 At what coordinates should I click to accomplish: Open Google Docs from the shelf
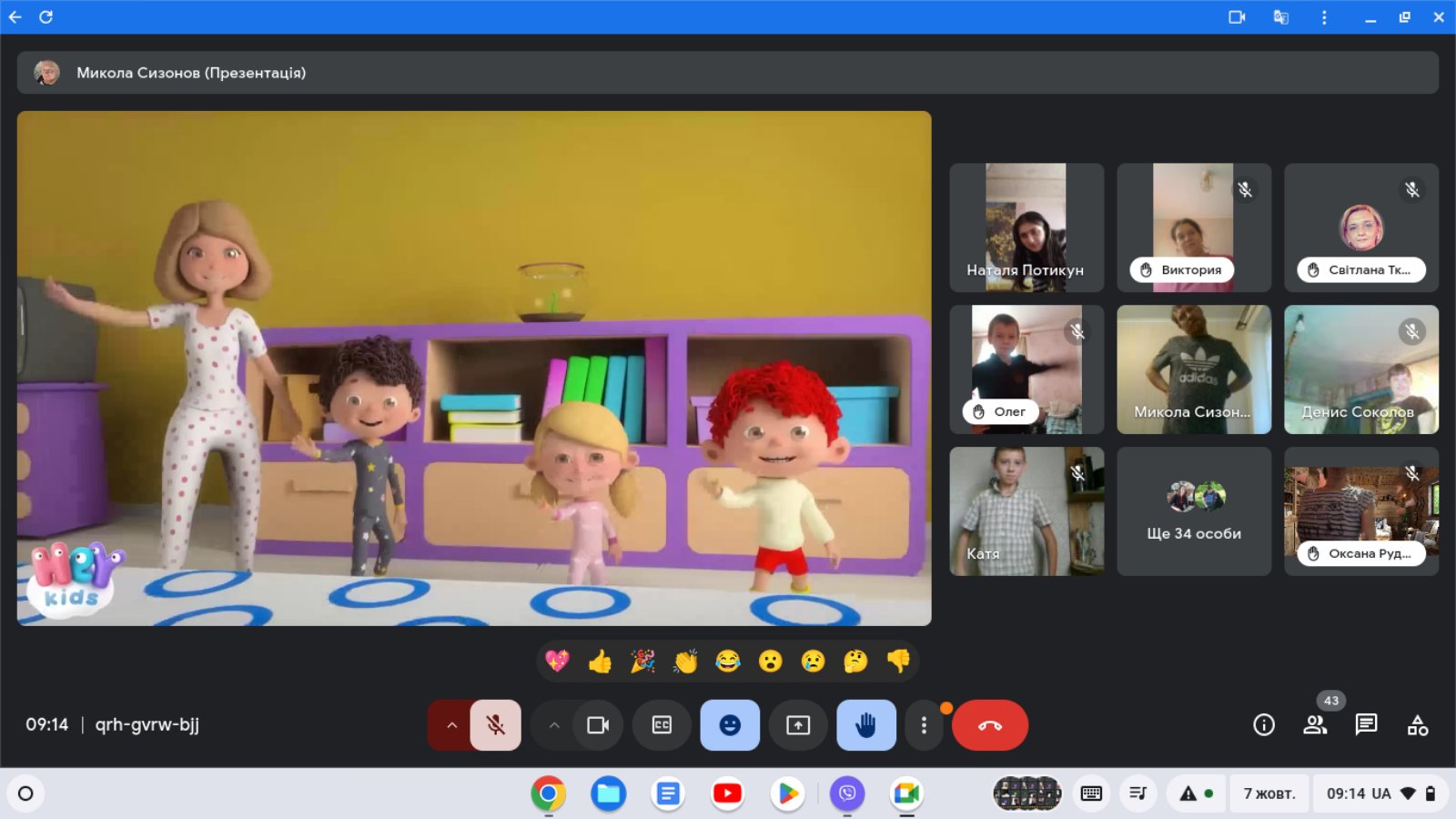coord(668,794)
